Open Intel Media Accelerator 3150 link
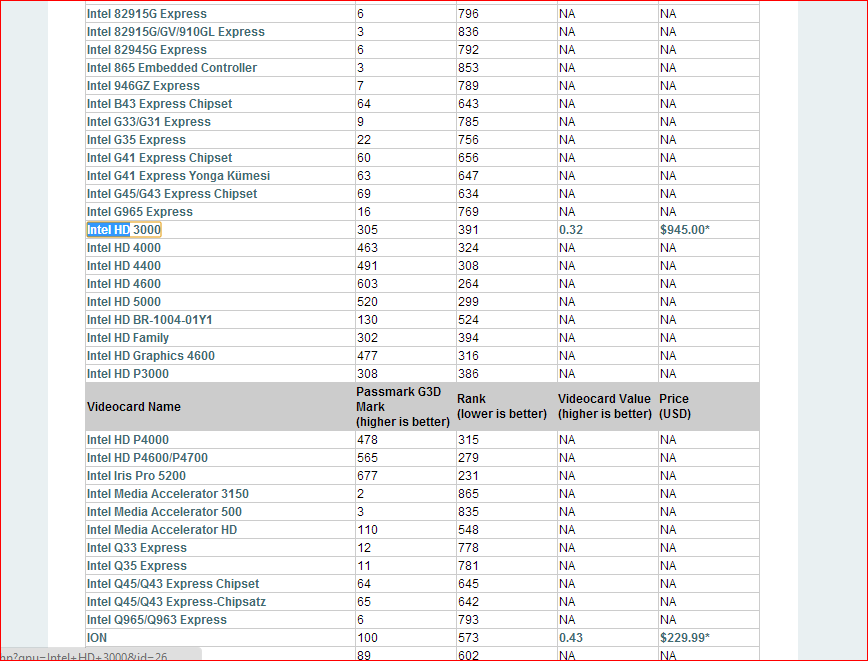The width and height of the screenshot is (868, 661). [x=168, y=494]
